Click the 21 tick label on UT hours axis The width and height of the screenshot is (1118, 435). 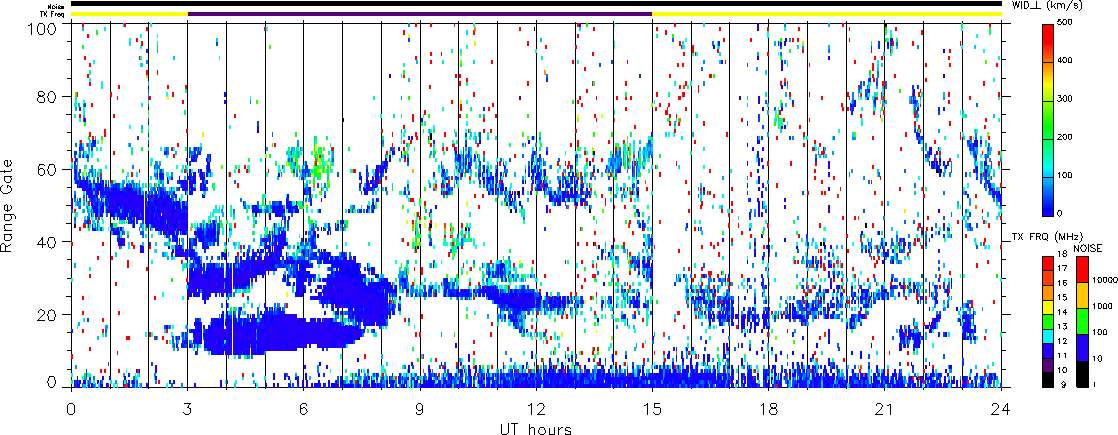click(885, 409)
